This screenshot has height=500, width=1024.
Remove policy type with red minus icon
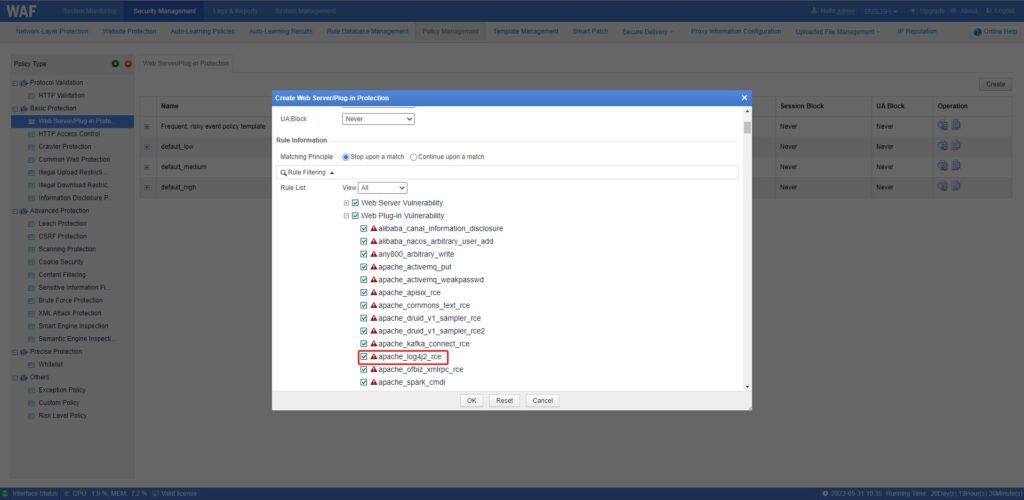(128, 63)
